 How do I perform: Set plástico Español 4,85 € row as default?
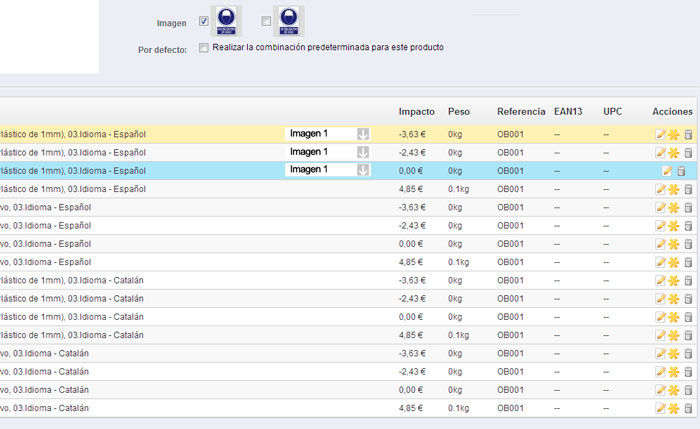[x=674, y=189]
